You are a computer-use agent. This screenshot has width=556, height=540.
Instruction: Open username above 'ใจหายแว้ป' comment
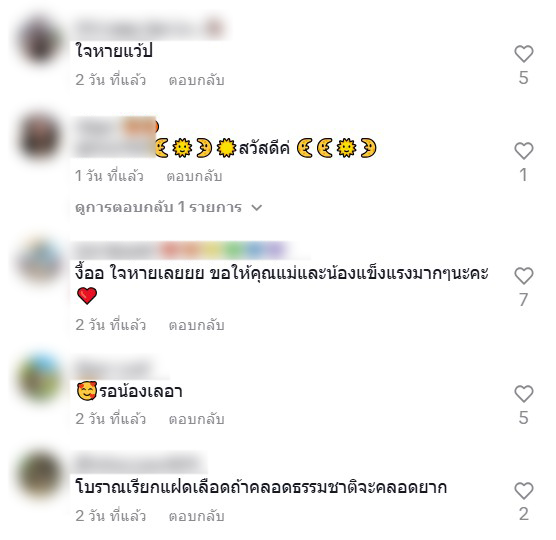[x=150, y=28]
